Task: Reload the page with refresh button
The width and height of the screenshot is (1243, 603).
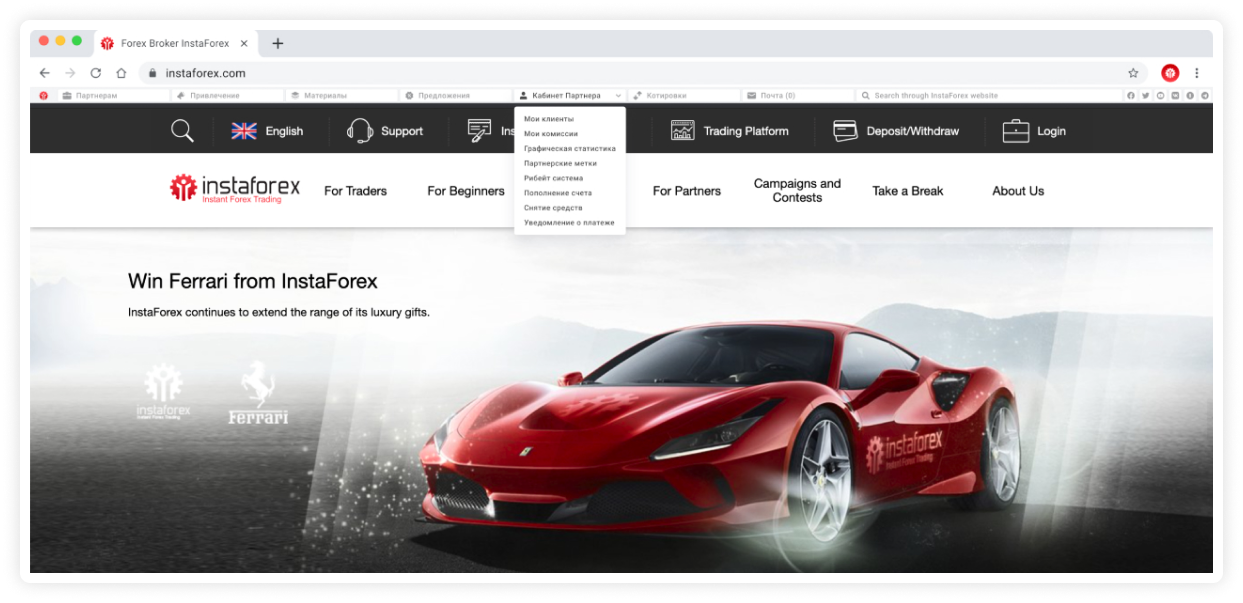Action: tap(96, 73)
